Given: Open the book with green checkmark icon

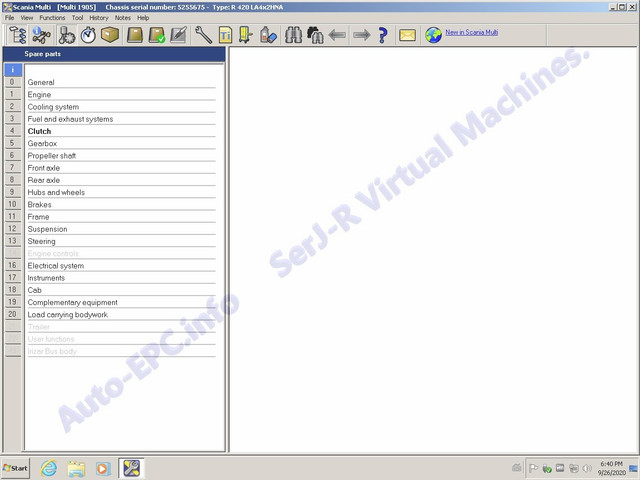Looking at the screenshot, I should 157,35.
